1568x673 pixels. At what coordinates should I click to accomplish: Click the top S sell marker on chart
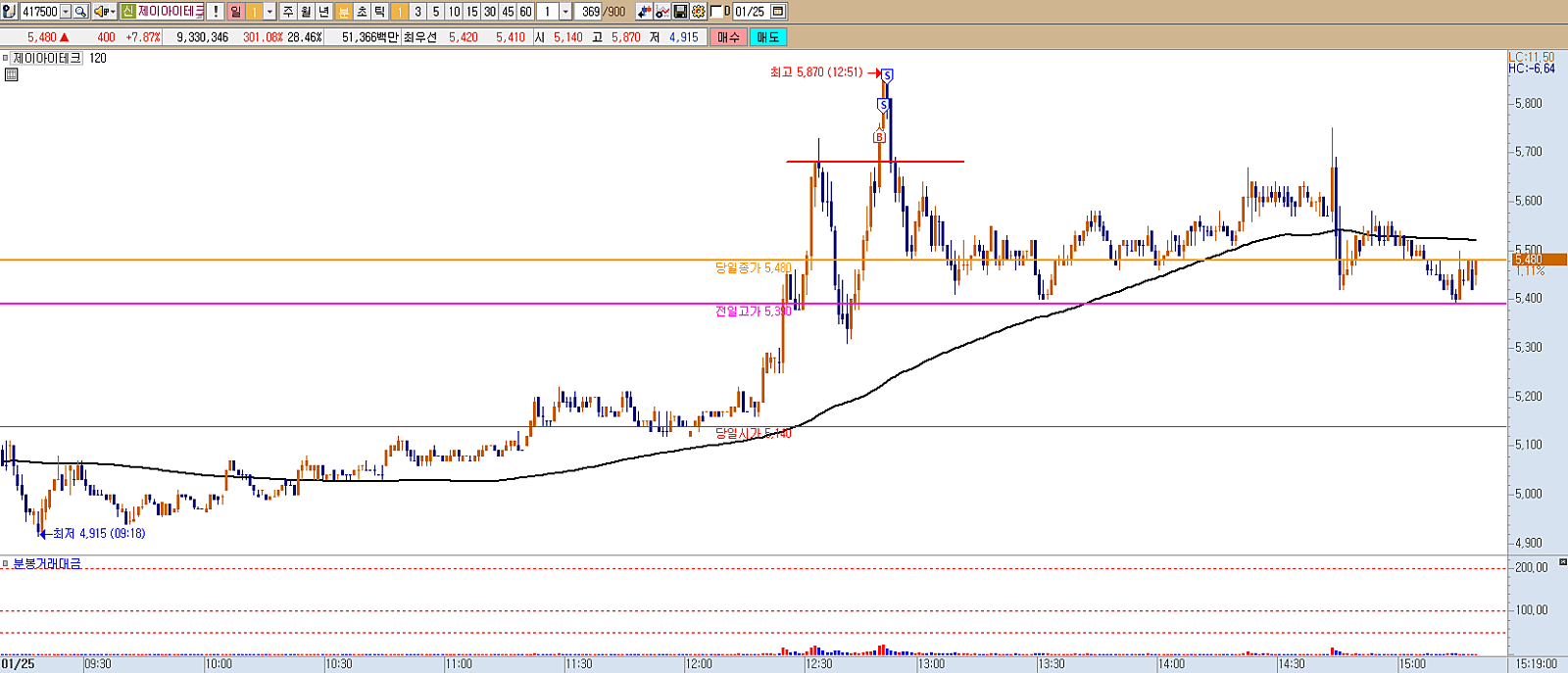coord(887,75)
